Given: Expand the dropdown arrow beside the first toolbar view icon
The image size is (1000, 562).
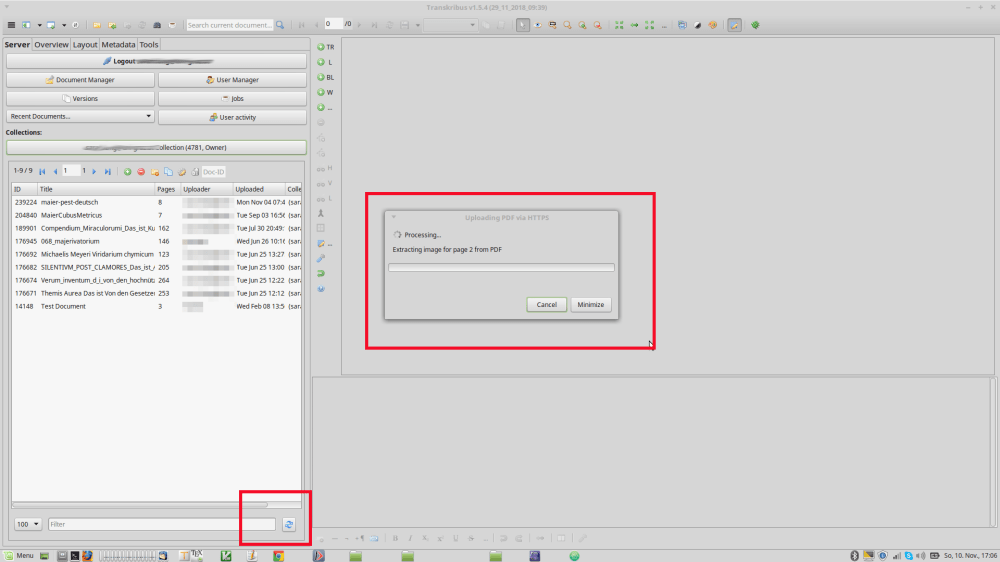Looking at the screenshot, I should pyautogui.click(x=39, y=25).
